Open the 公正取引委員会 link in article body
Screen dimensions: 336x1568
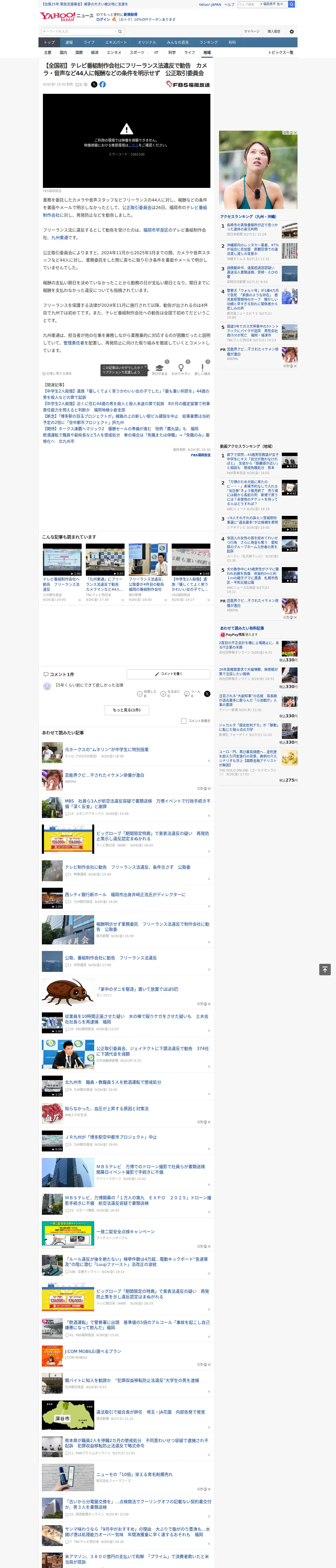click(137, 207)
